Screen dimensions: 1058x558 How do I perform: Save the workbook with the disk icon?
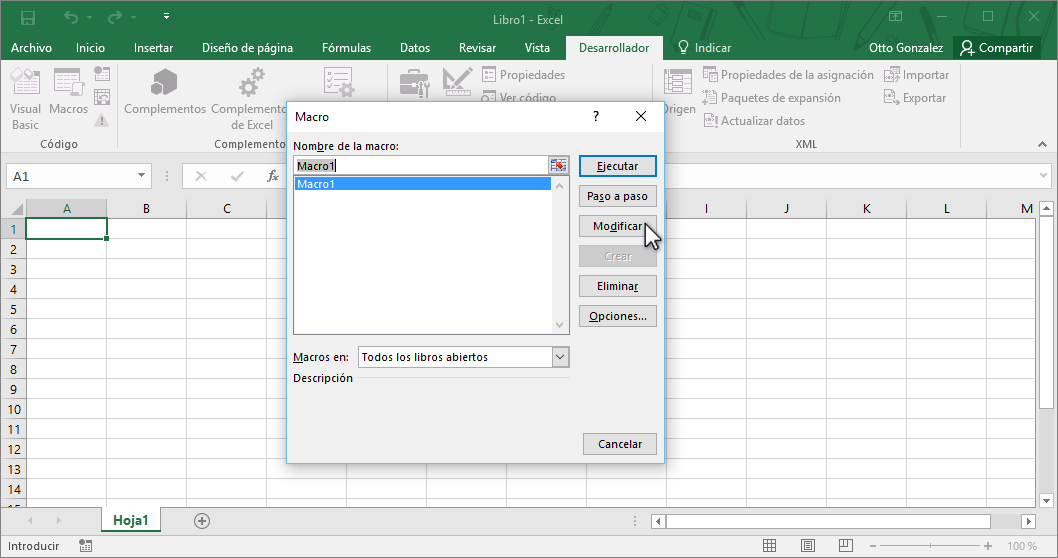[28, 18]
